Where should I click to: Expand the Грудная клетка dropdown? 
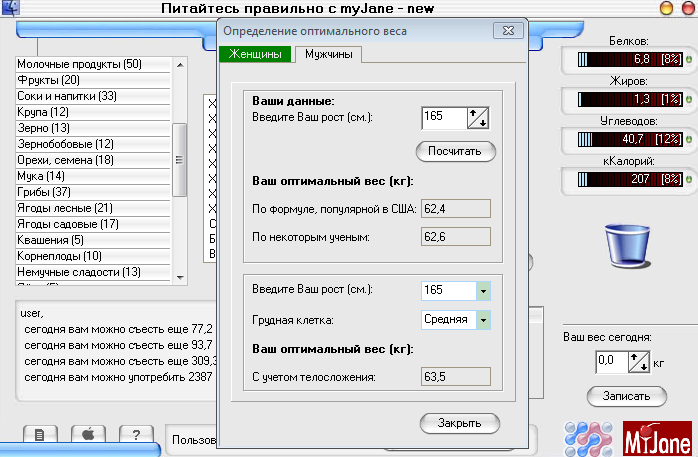click(484, 320)
